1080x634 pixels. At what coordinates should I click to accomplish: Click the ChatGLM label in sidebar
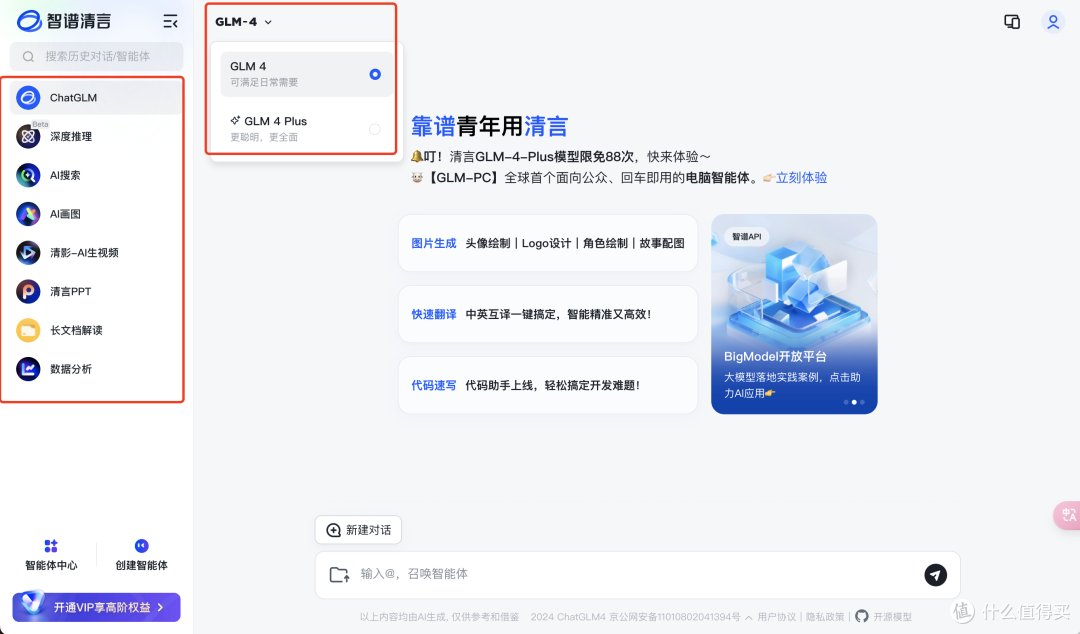pyautogui.click(x=73, y=98)
